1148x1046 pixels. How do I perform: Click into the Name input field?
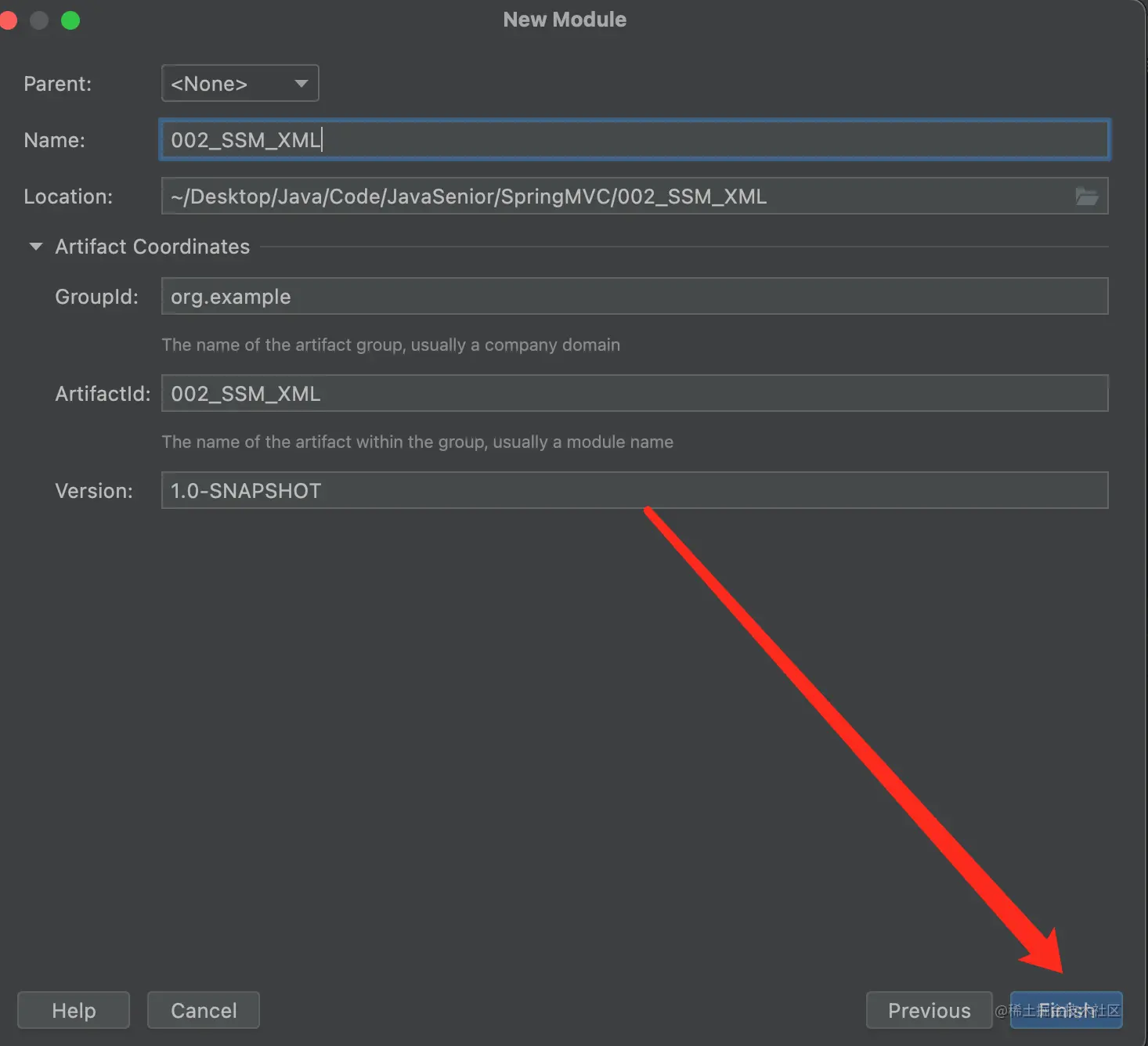pyautogui.click(x=634, y=139)
